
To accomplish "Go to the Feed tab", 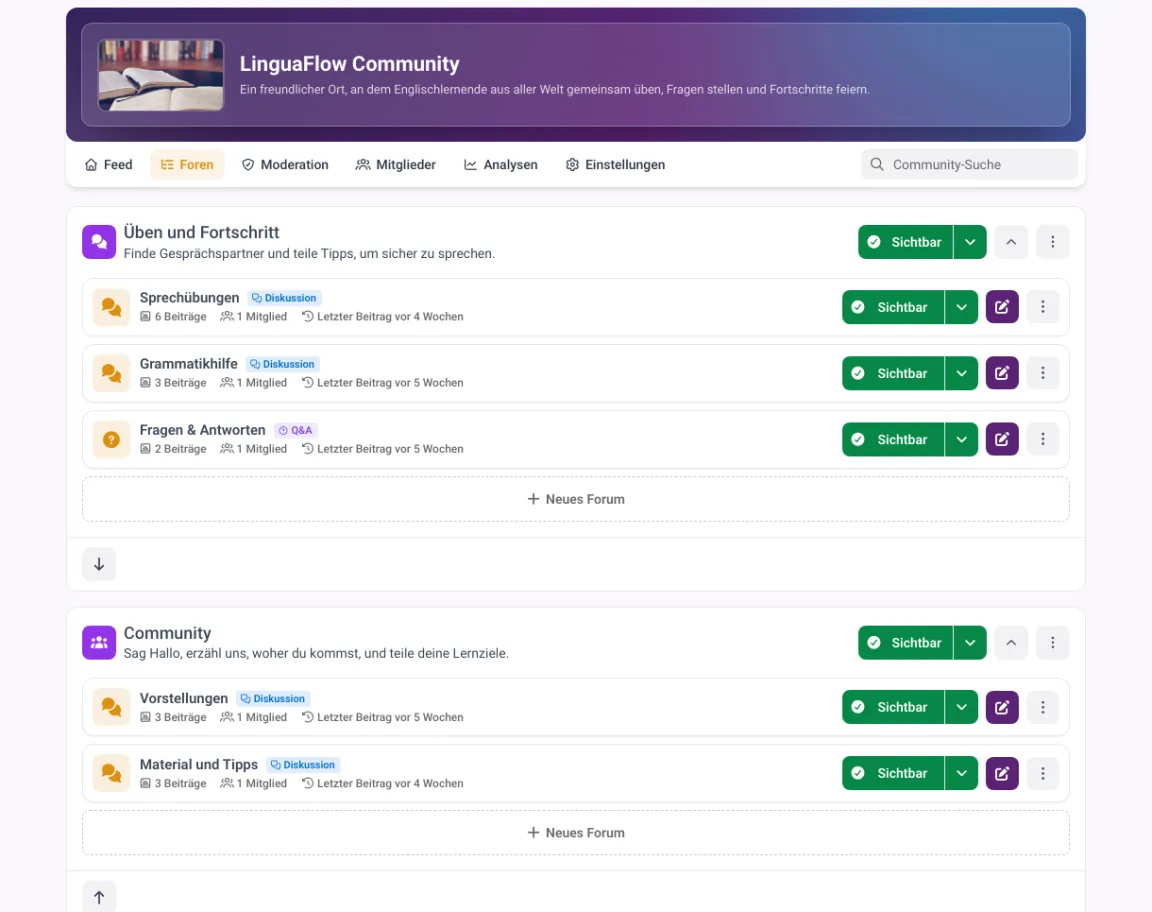I will (x=109, y=165).
